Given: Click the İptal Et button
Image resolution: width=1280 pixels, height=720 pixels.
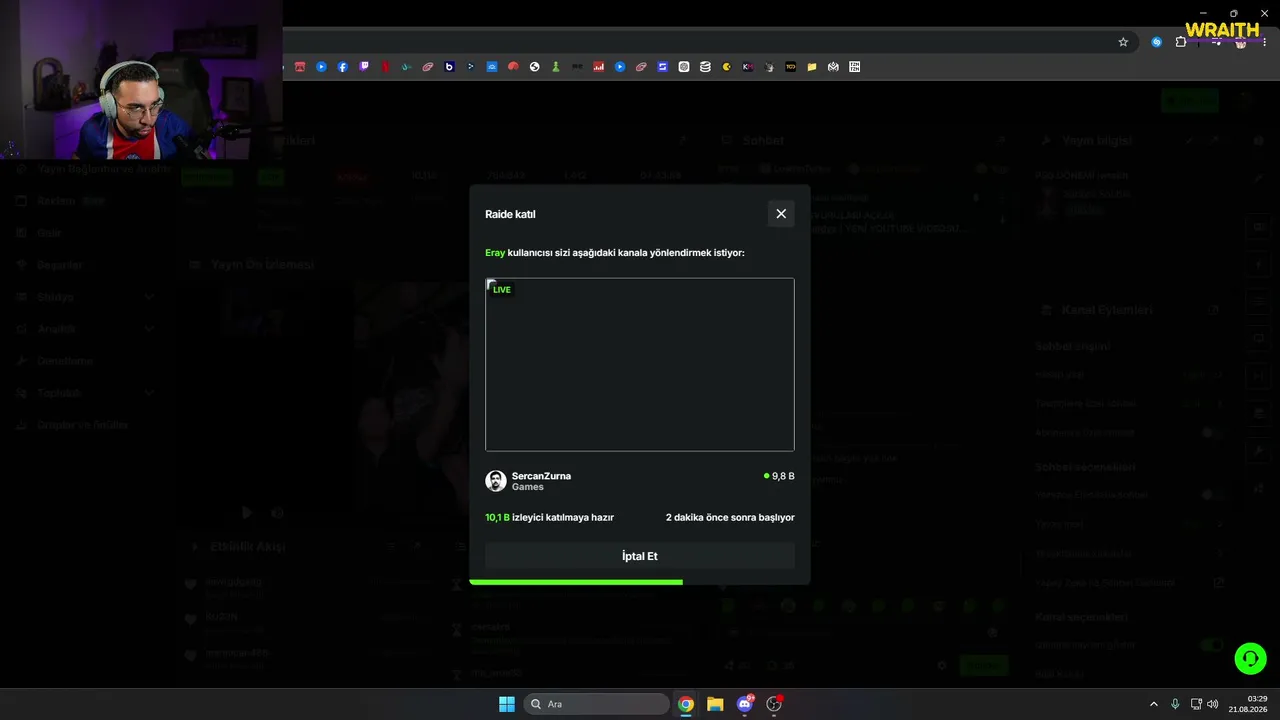Looking at the screenshot, I should coord(640,556).
